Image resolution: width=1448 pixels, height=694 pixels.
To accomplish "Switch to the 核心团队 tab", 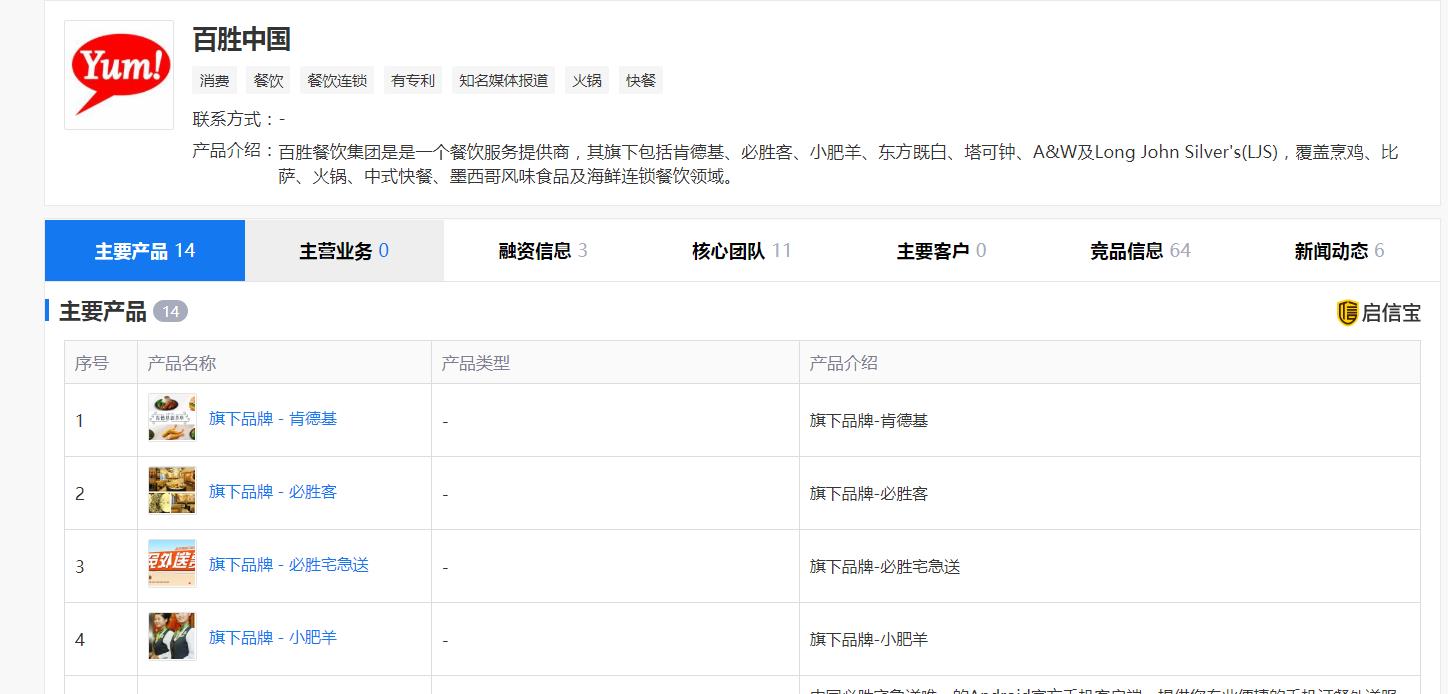I will pyautogui.click(x=742, y=251).
